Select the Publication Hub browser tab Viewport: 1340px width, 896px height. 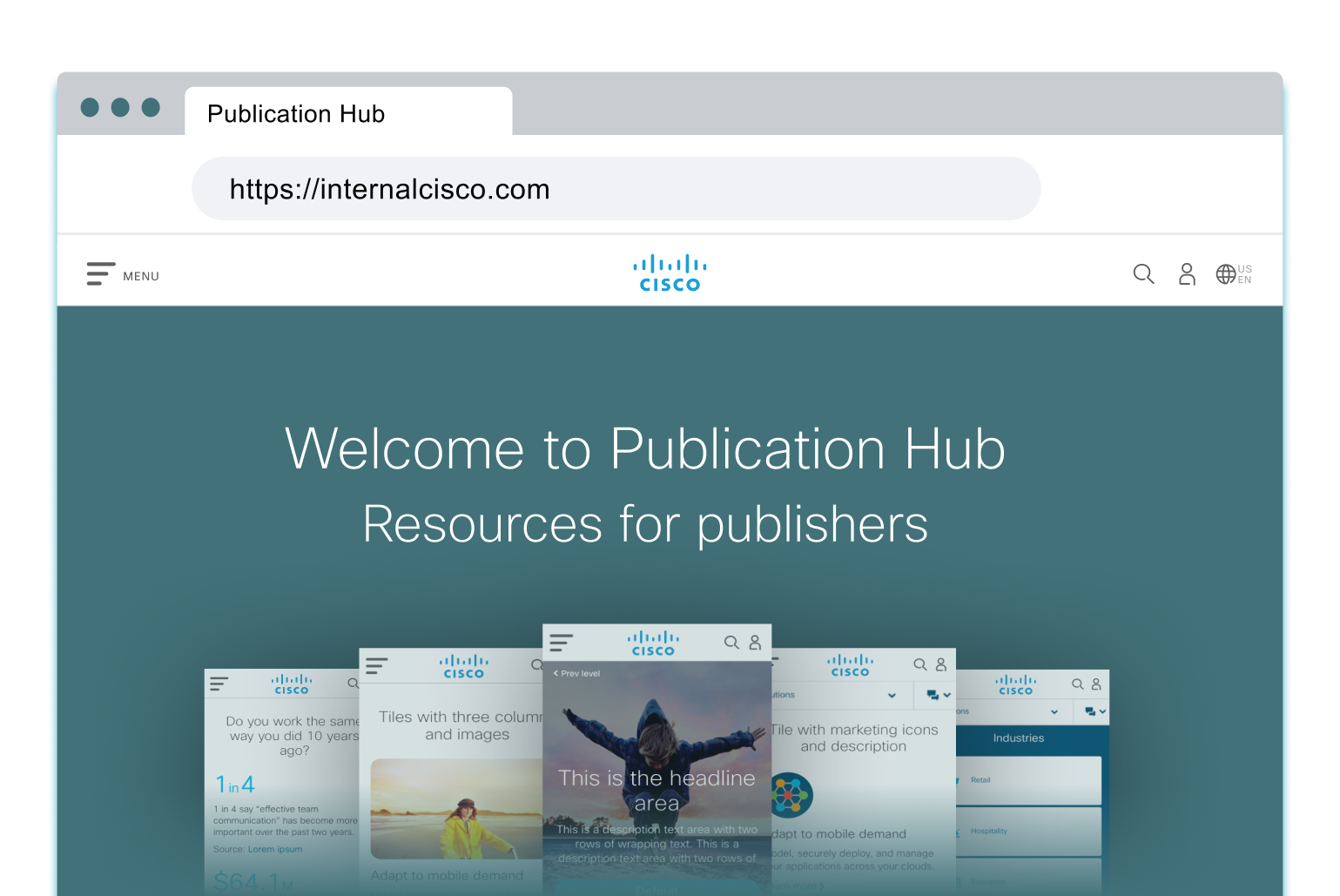point(348,113)
